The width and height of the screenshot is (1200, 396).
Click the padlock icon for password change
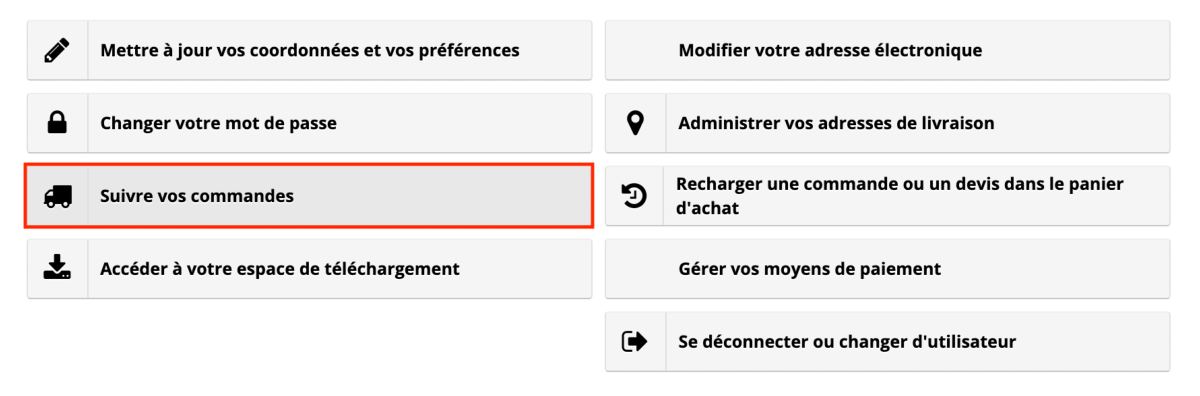pos(58,123)
